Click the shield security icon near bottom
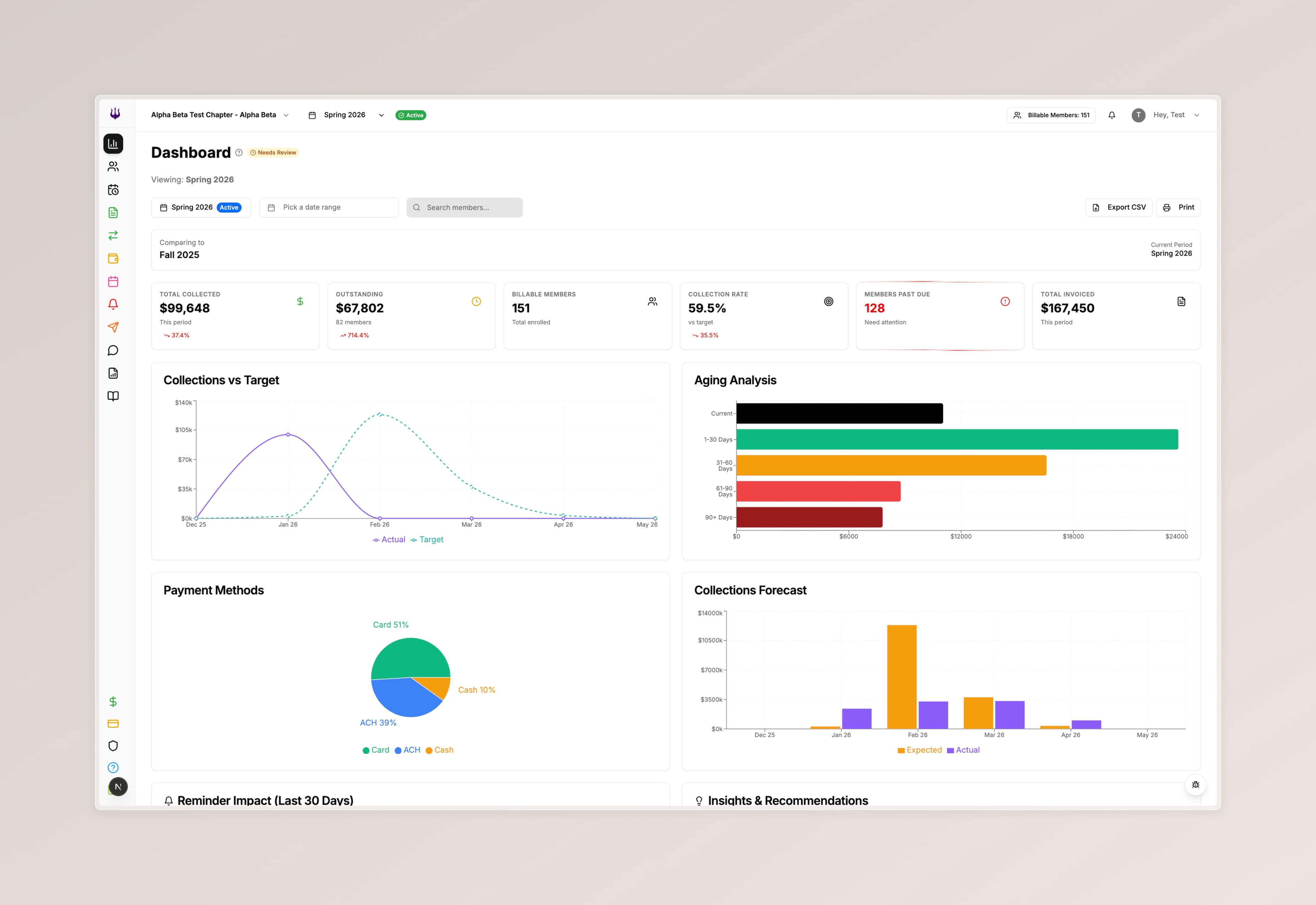Screen dimensions: 1316x905 click(x=113, y=746)
